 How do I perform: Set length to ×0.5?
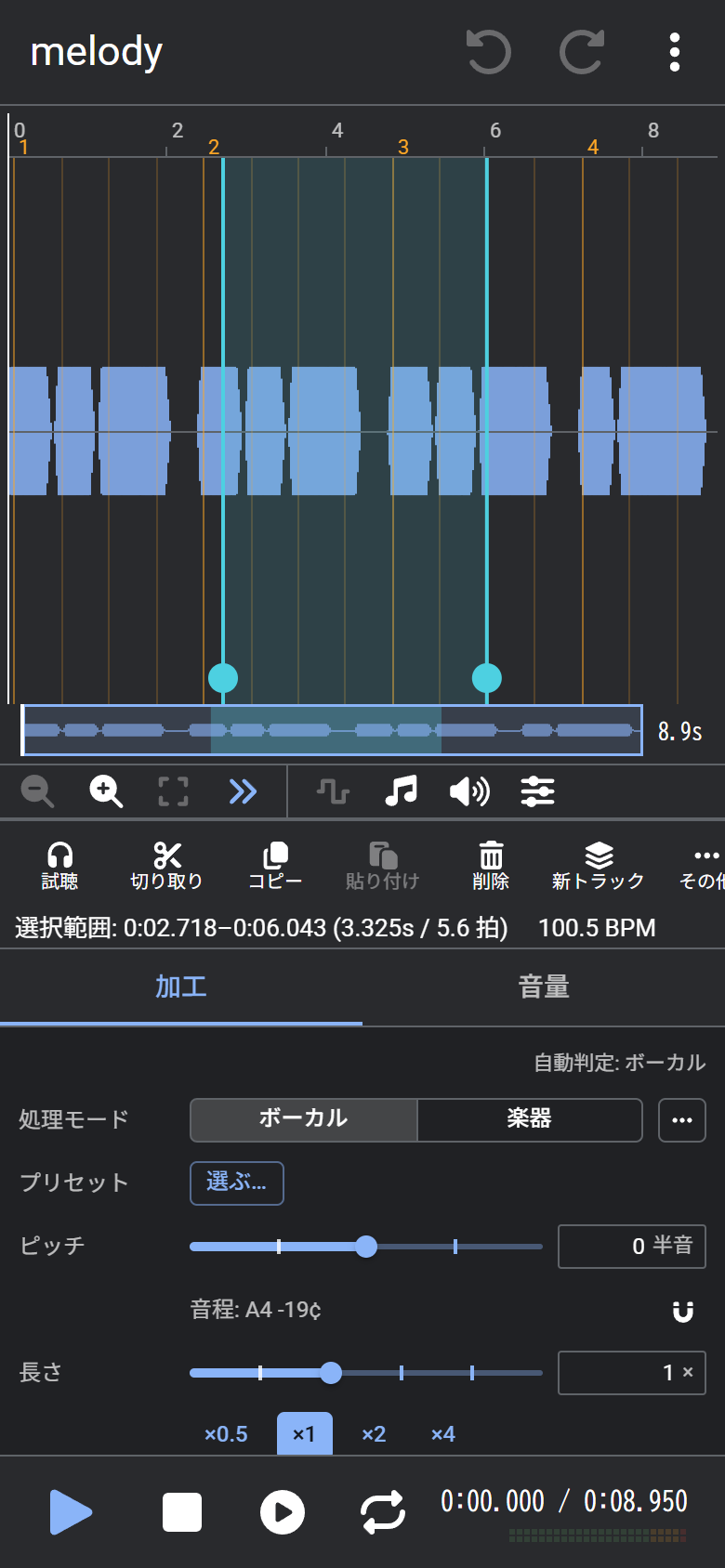(226, 1433)
